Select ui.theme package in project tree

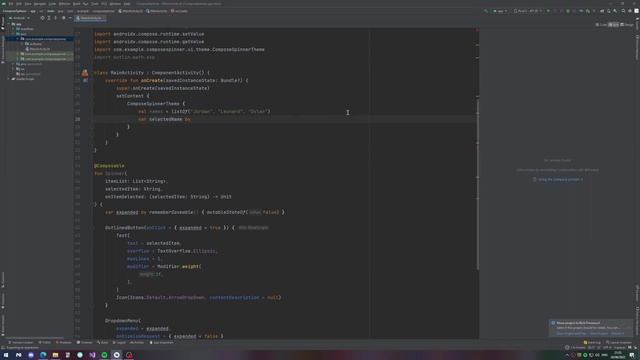tap(36, 44)
